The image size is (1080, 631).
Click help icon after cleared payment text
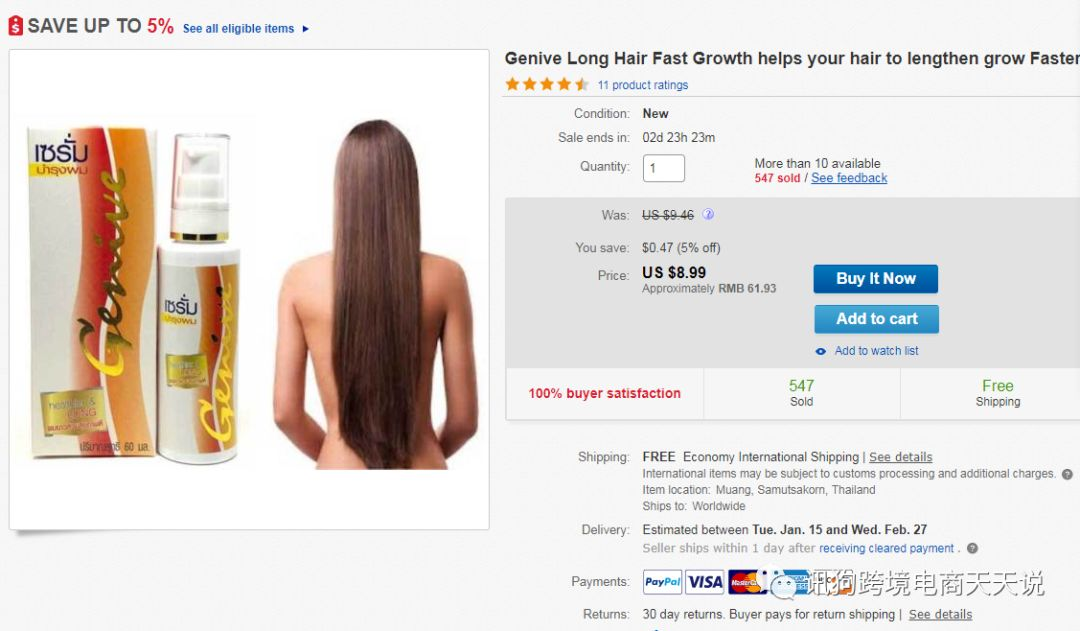(972, 548)
